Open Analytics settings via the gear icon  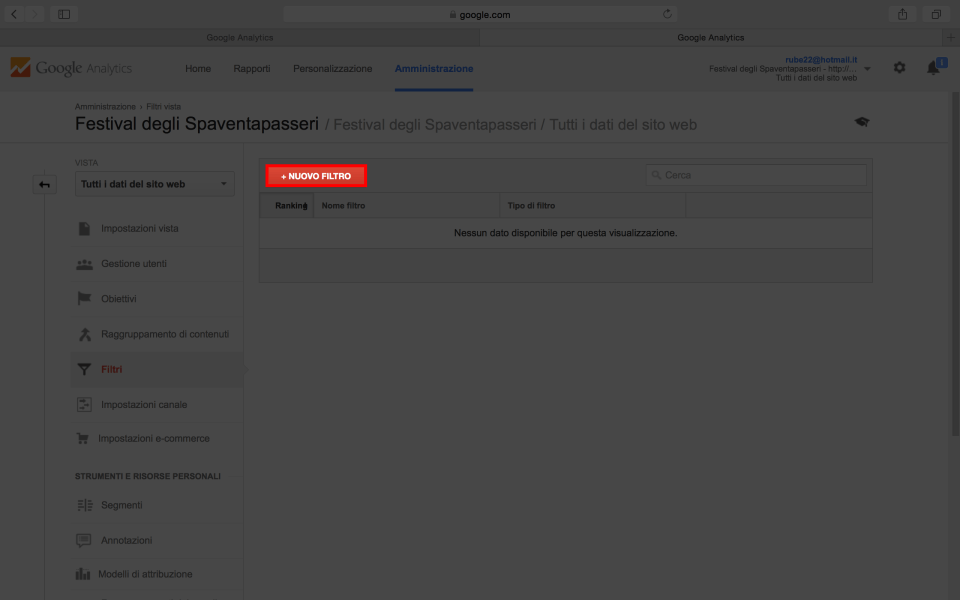tap(898, 67)
